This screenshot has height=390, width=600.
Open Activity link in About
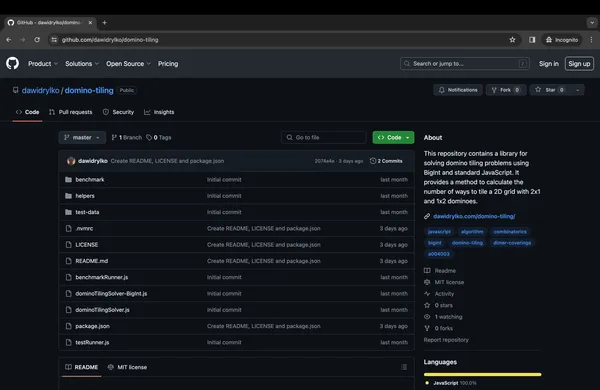click(x=439, y=294)
